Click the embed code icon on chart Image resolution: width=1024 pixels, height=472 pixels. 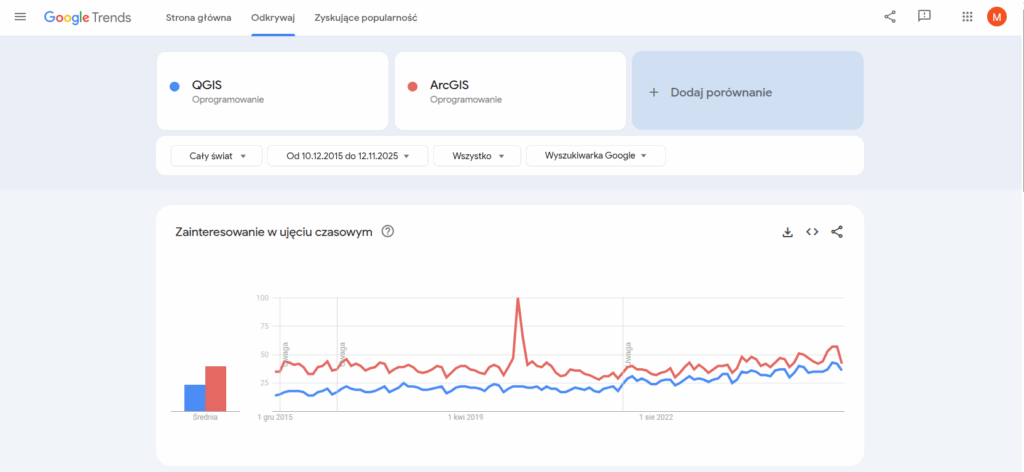[812, 232]
